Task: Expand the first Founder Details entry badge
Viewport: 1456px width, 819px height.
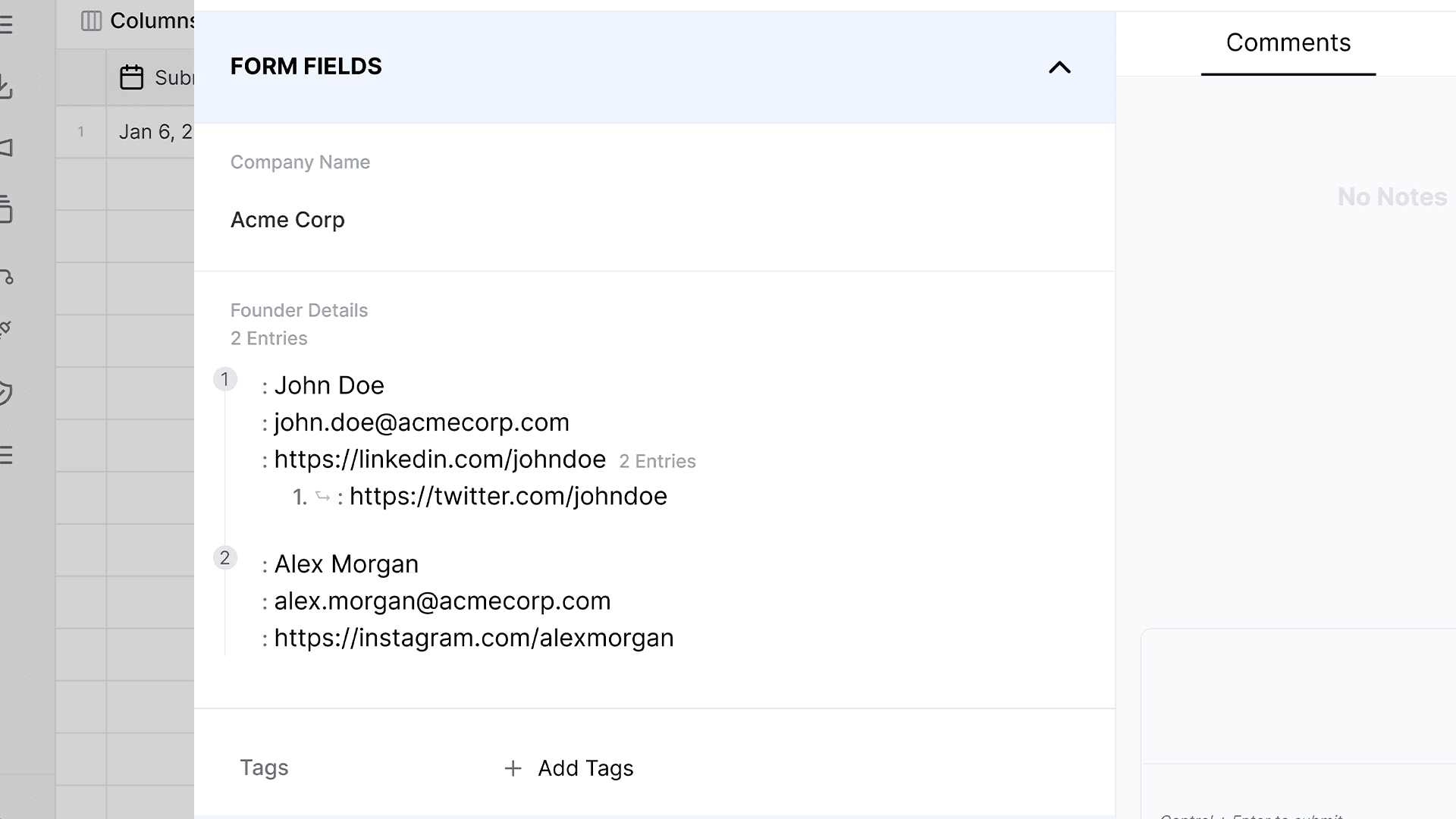Action: point(224,379)
